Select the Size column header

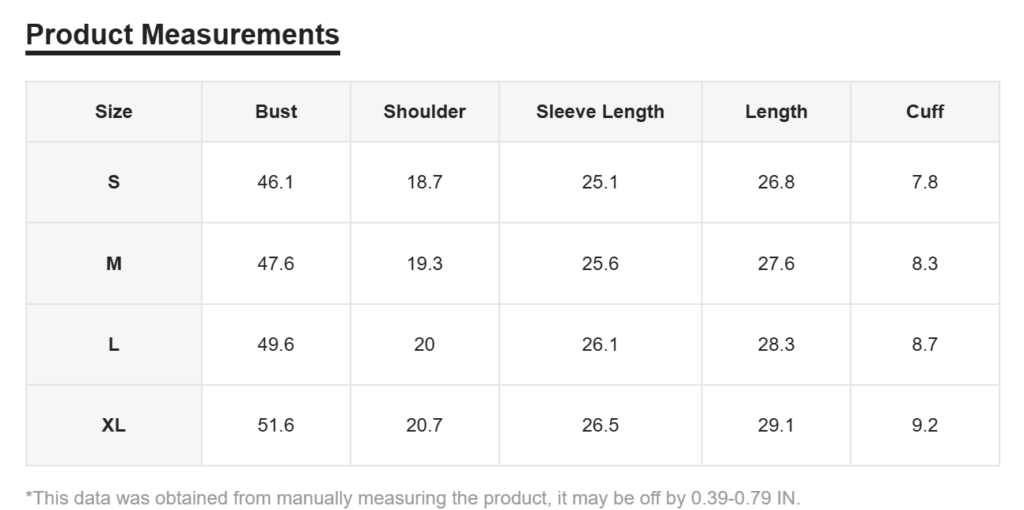pyautogui.click(x=114, y=112)
